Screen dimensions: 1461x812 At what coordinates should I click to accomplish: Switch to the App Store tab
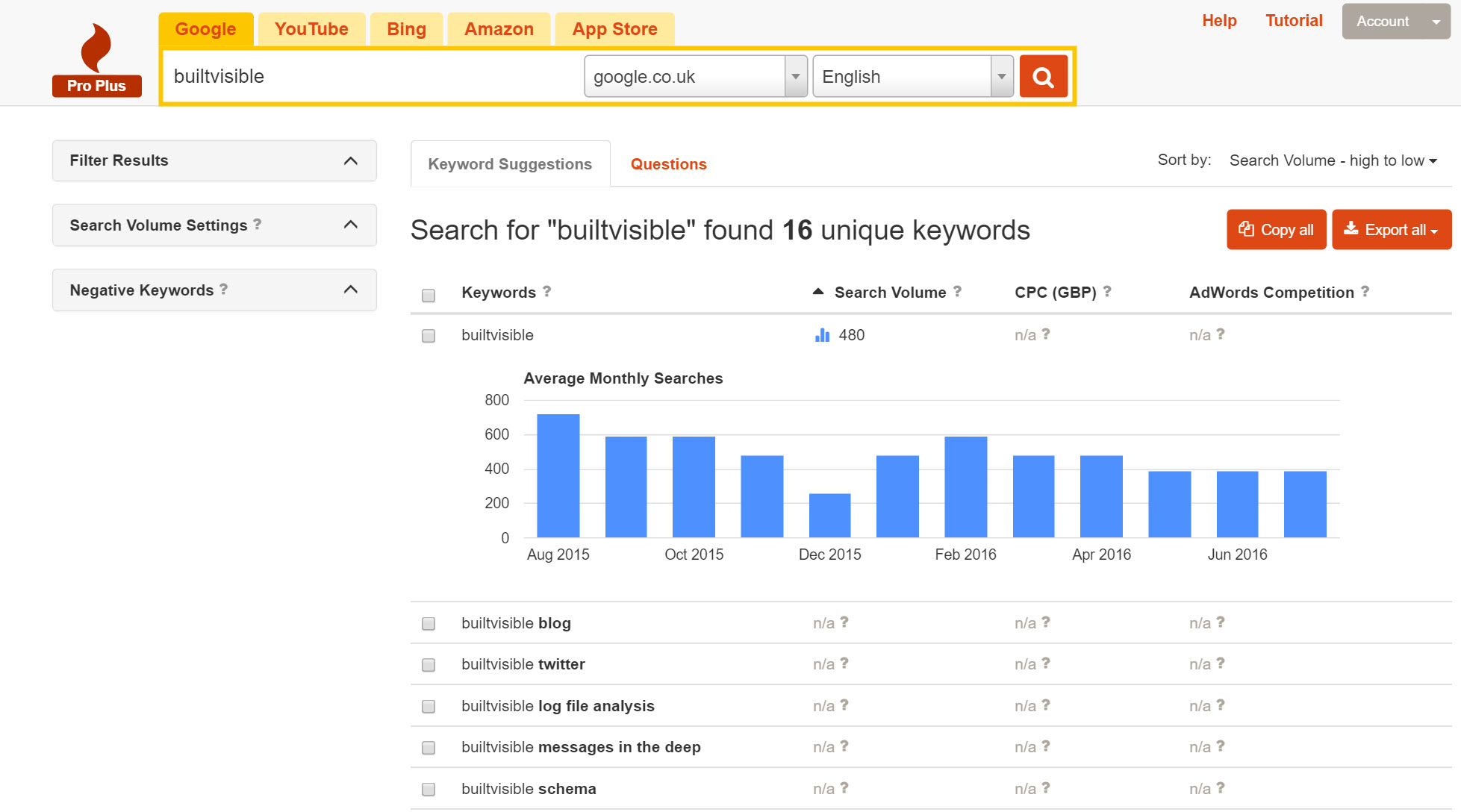click(615, 29)
